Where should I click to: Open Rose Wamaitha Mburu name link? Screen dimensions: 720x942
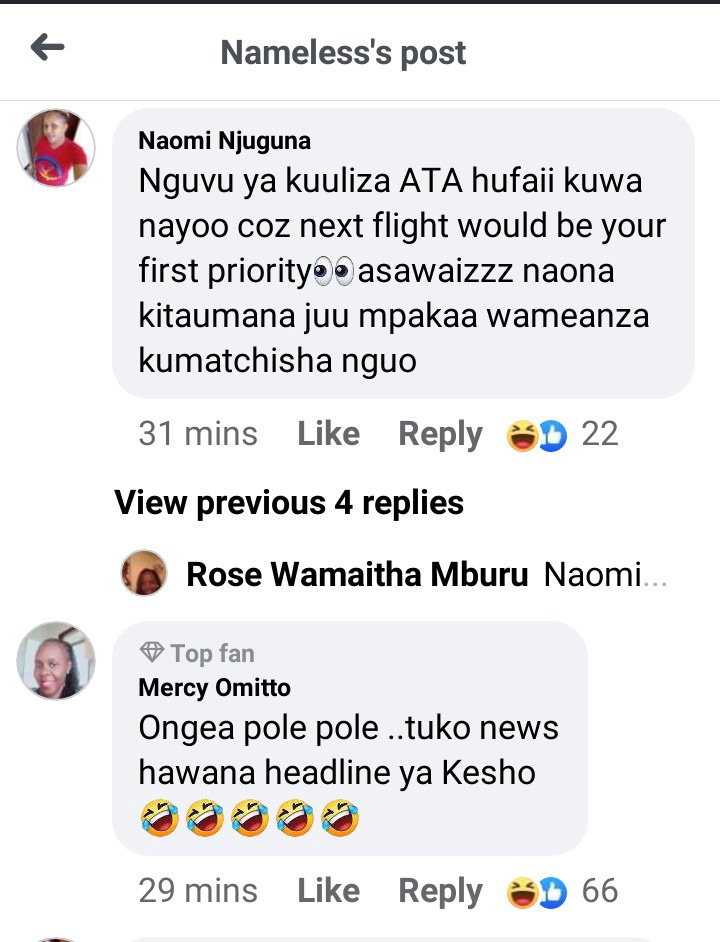[357, 574]
